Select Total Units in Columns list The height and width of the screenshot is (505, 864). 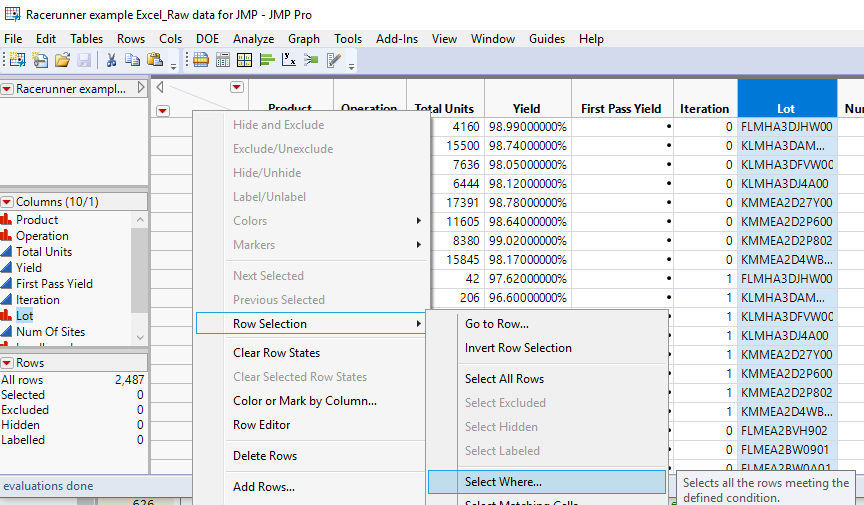coord(44,251)
